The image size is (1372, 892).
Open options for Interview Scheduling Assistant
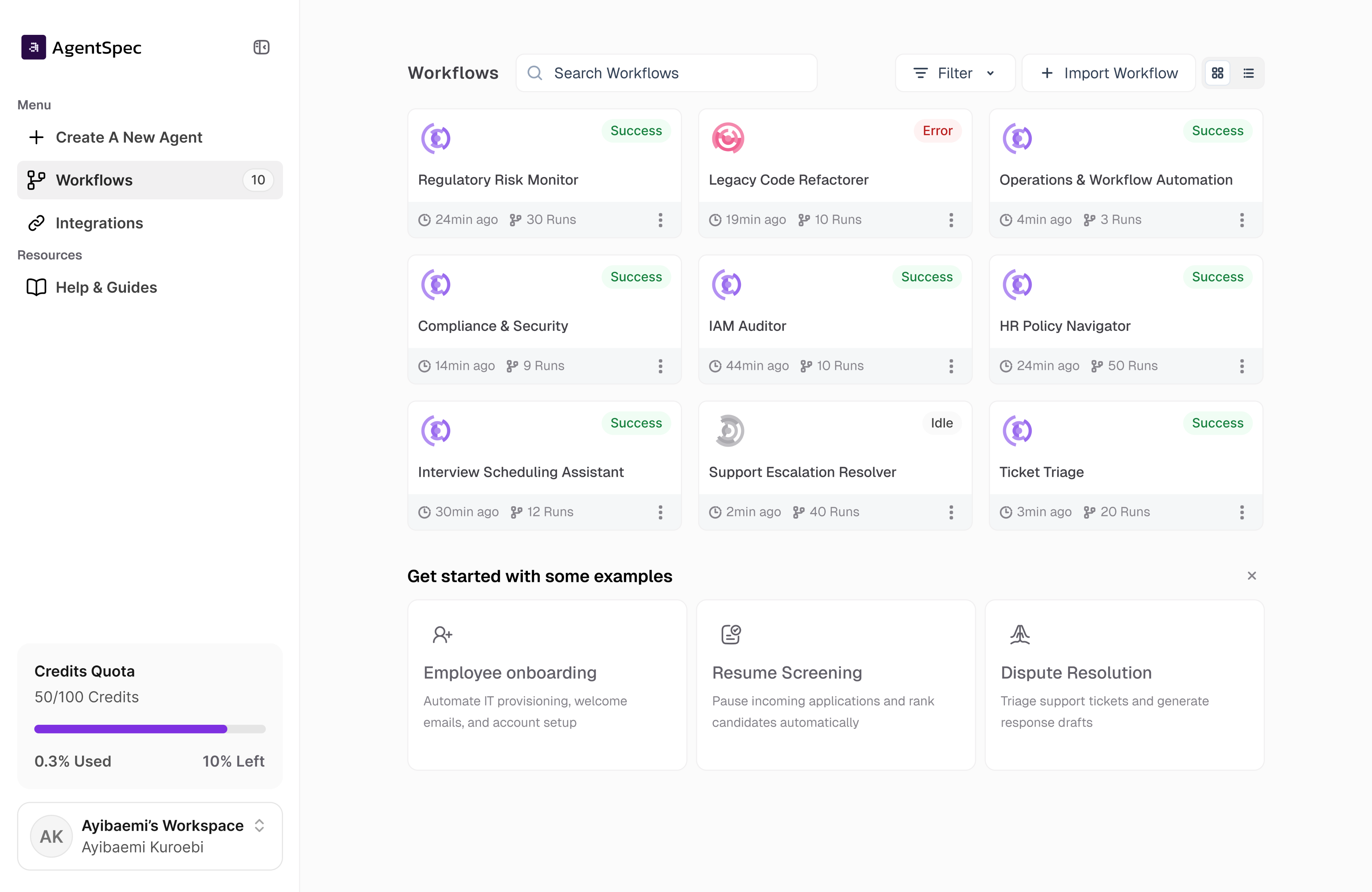click(x=661, y=512)
